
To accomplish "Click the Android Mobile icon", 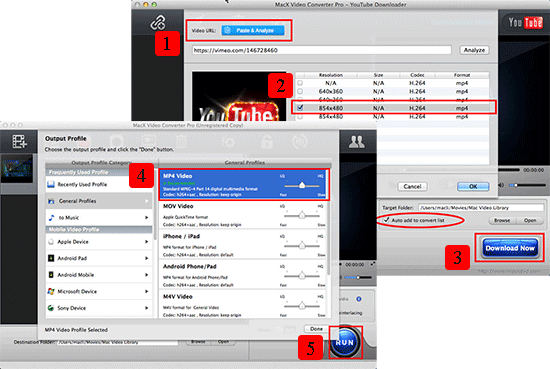I will [51, 275].
